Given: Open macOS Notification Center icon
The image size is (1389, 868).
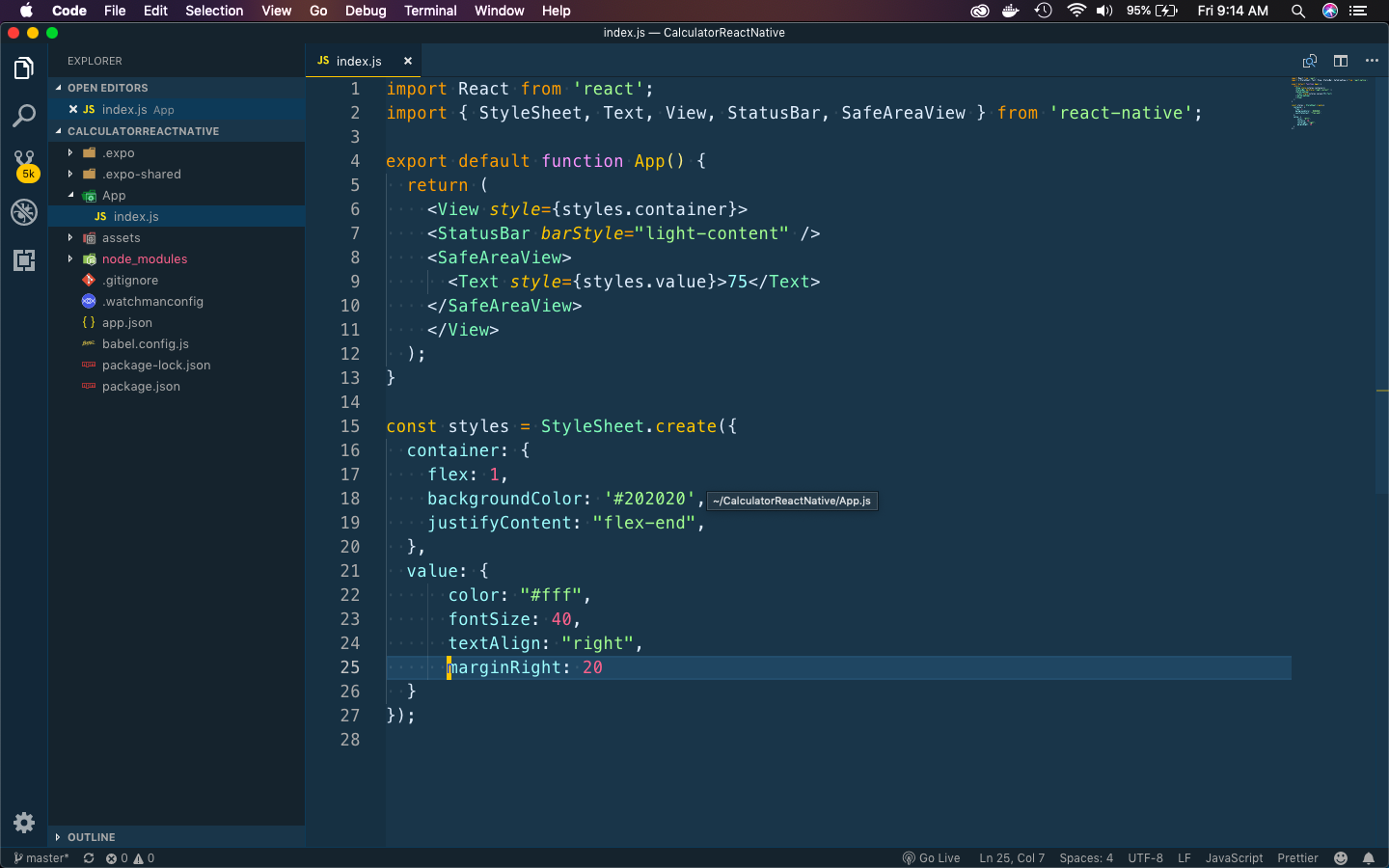Looking at the screenshot, I should [1359, 11].
